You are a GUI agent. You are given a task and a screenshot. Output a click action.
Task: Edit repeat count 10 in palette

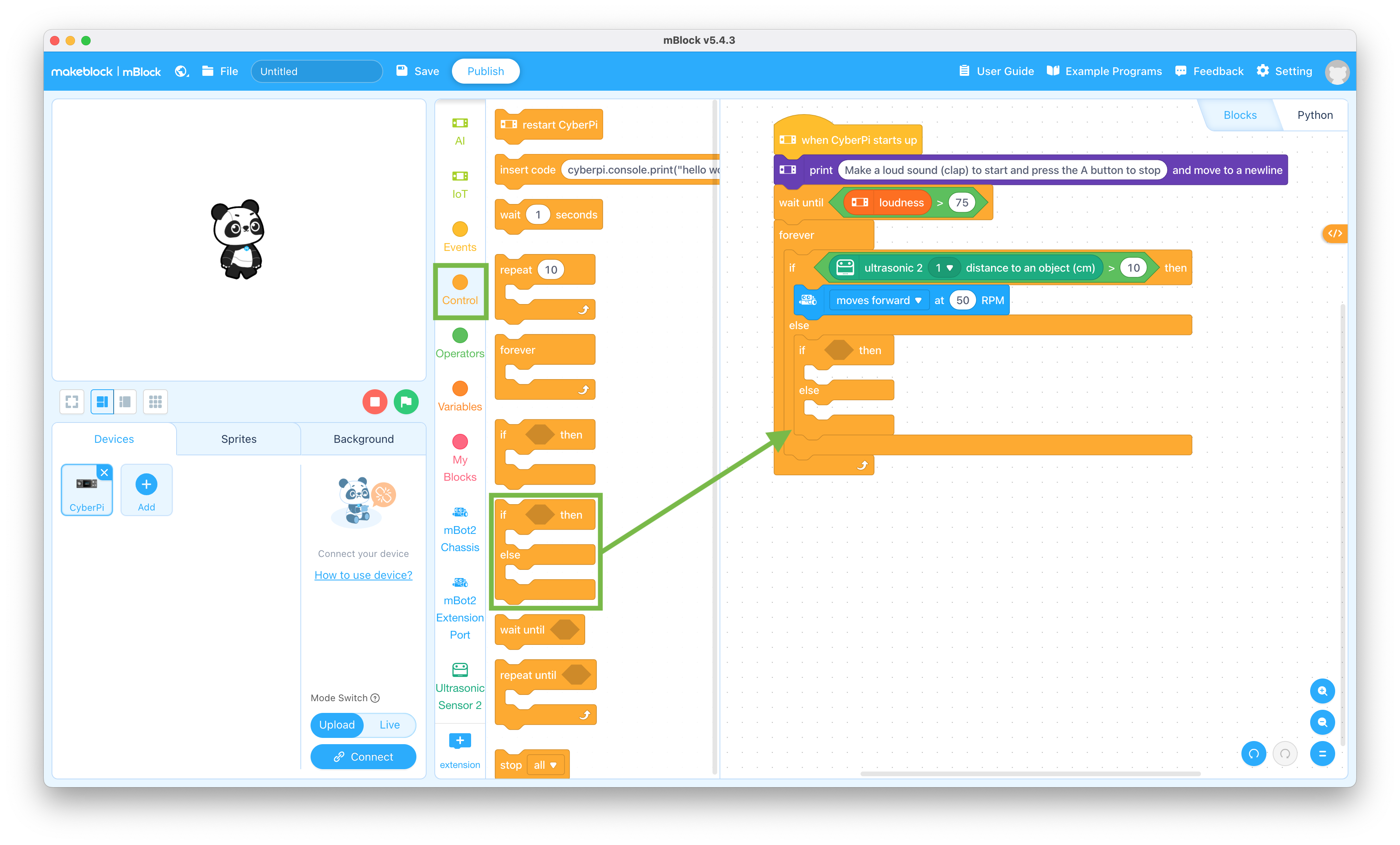550,270
